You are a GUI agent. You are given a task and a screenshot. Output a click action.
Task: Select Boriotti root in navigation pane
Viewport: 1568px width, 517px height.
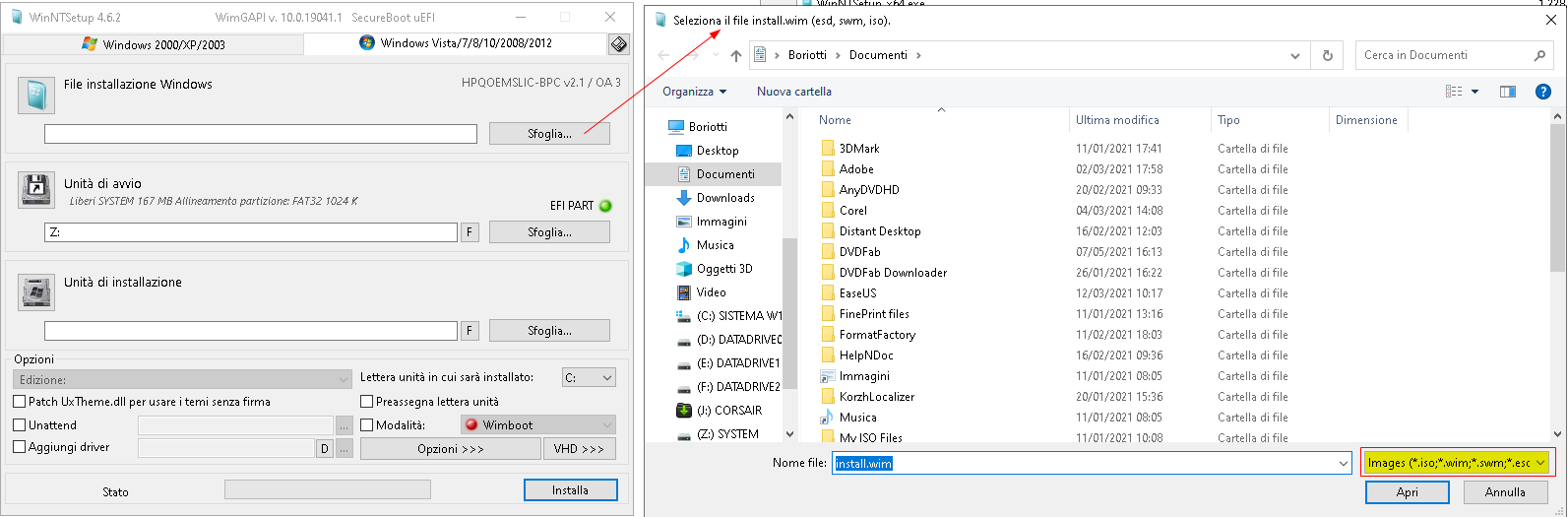click(708, 127)
